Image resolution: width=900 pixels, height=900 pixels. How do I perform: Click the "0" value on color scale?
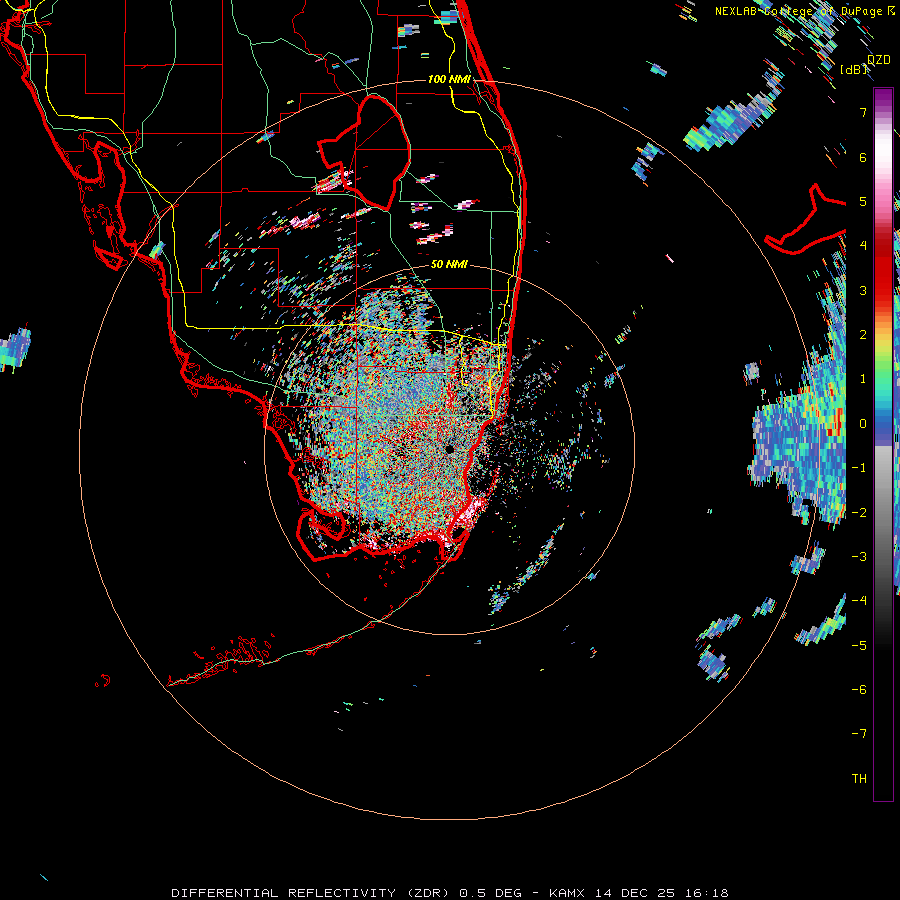pos(863,424)
